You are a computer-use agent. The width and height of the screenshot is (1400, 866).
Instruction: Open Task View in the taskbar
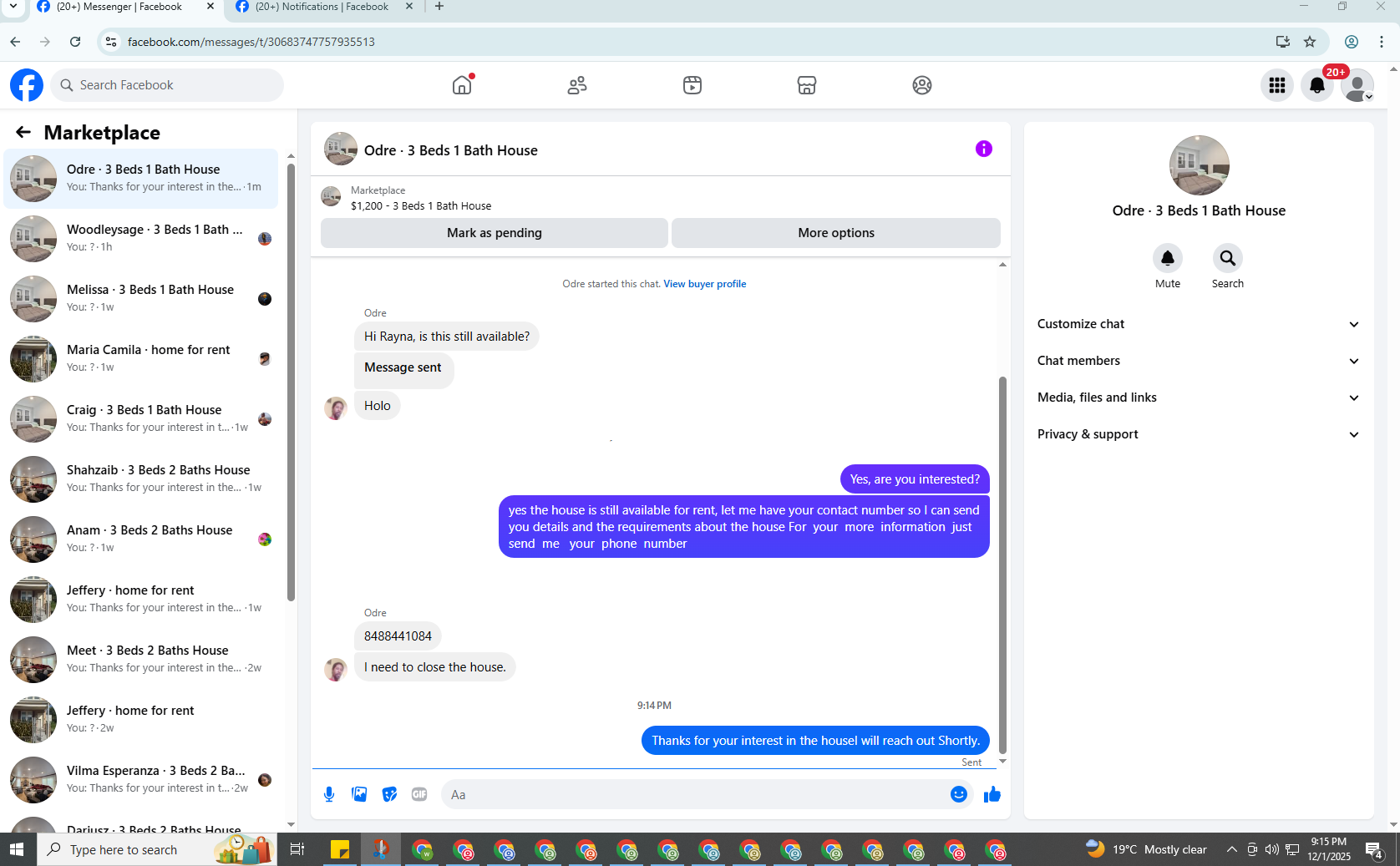297,849
